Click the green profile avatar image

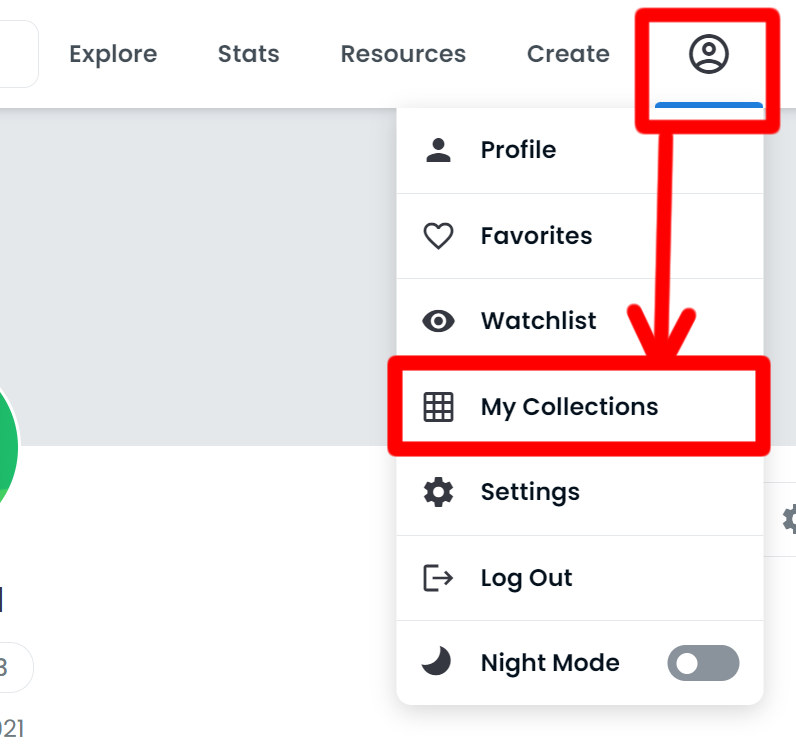tap(7, 447)
